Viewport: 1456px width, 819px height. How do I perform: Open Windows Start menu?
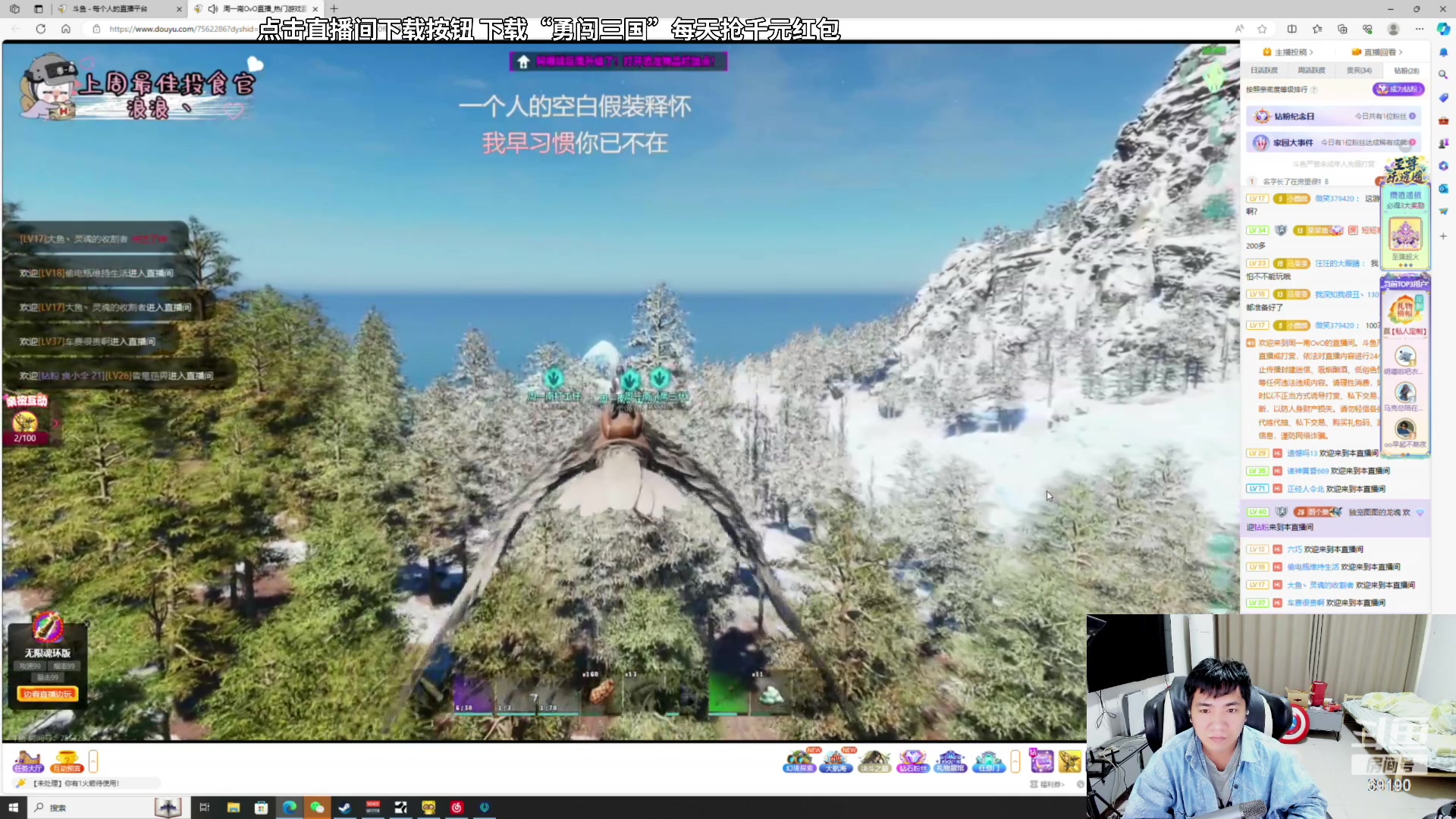[x=13, y=808]
